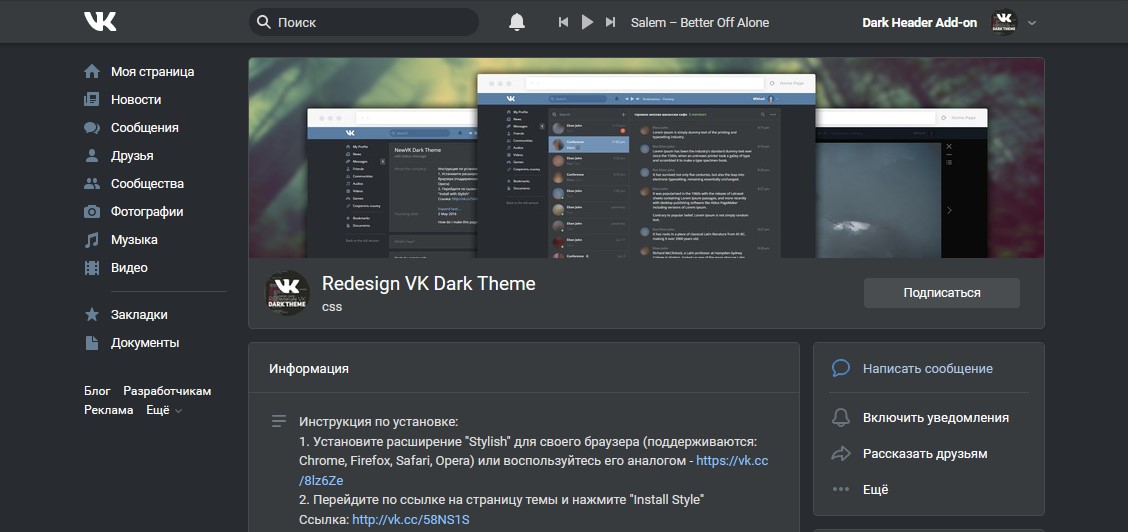Open Сообщества in sidebar
Screen dimensions: 1128x532
pyautogui.click(x=147, y=184)
